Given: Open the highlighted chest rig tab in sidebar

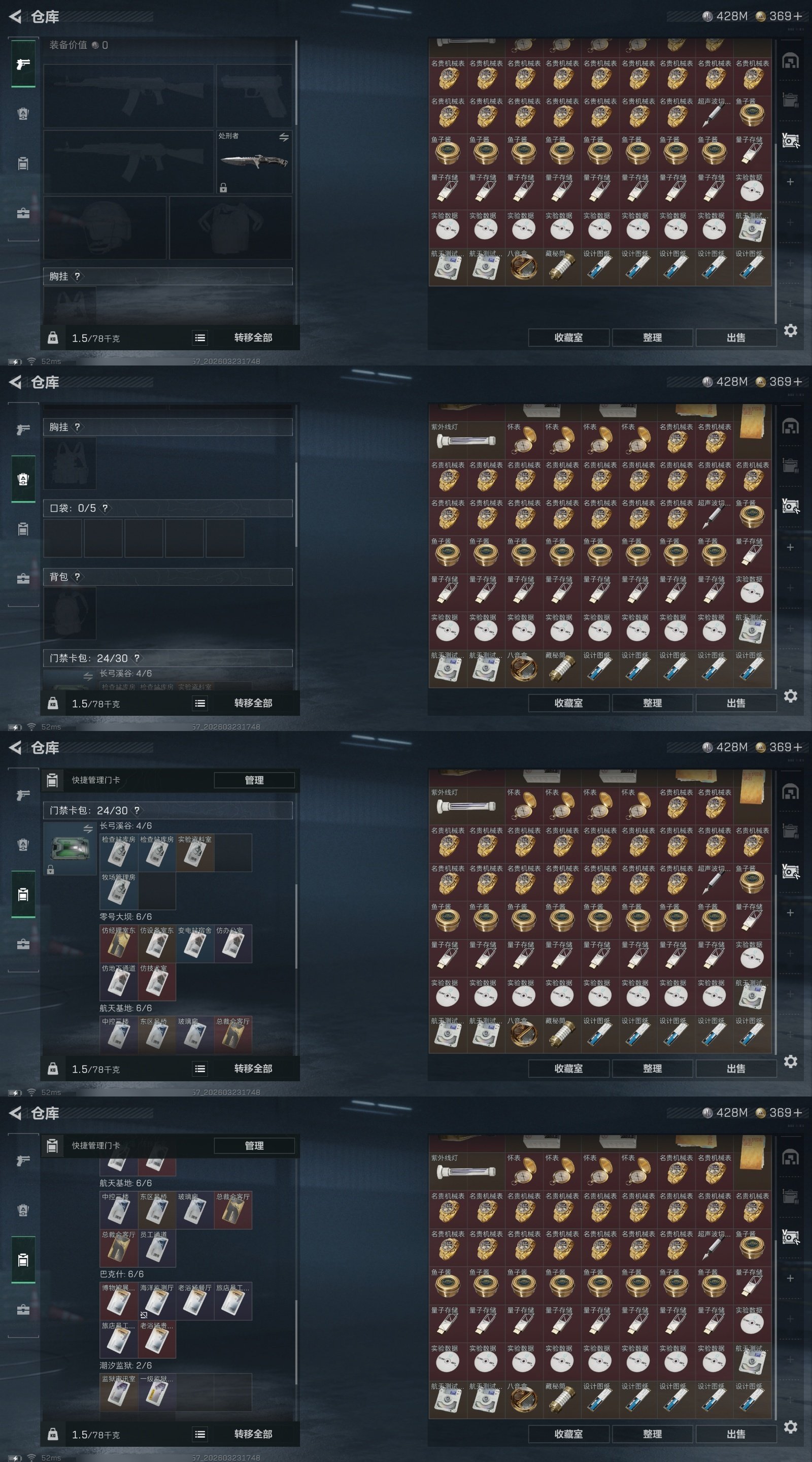Looking at the screenshot, I should (23, 479).
